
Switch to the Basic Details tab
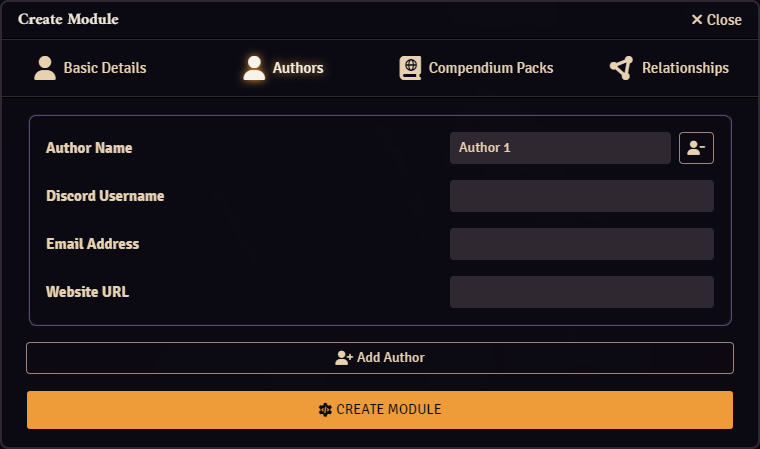point(90,68)
